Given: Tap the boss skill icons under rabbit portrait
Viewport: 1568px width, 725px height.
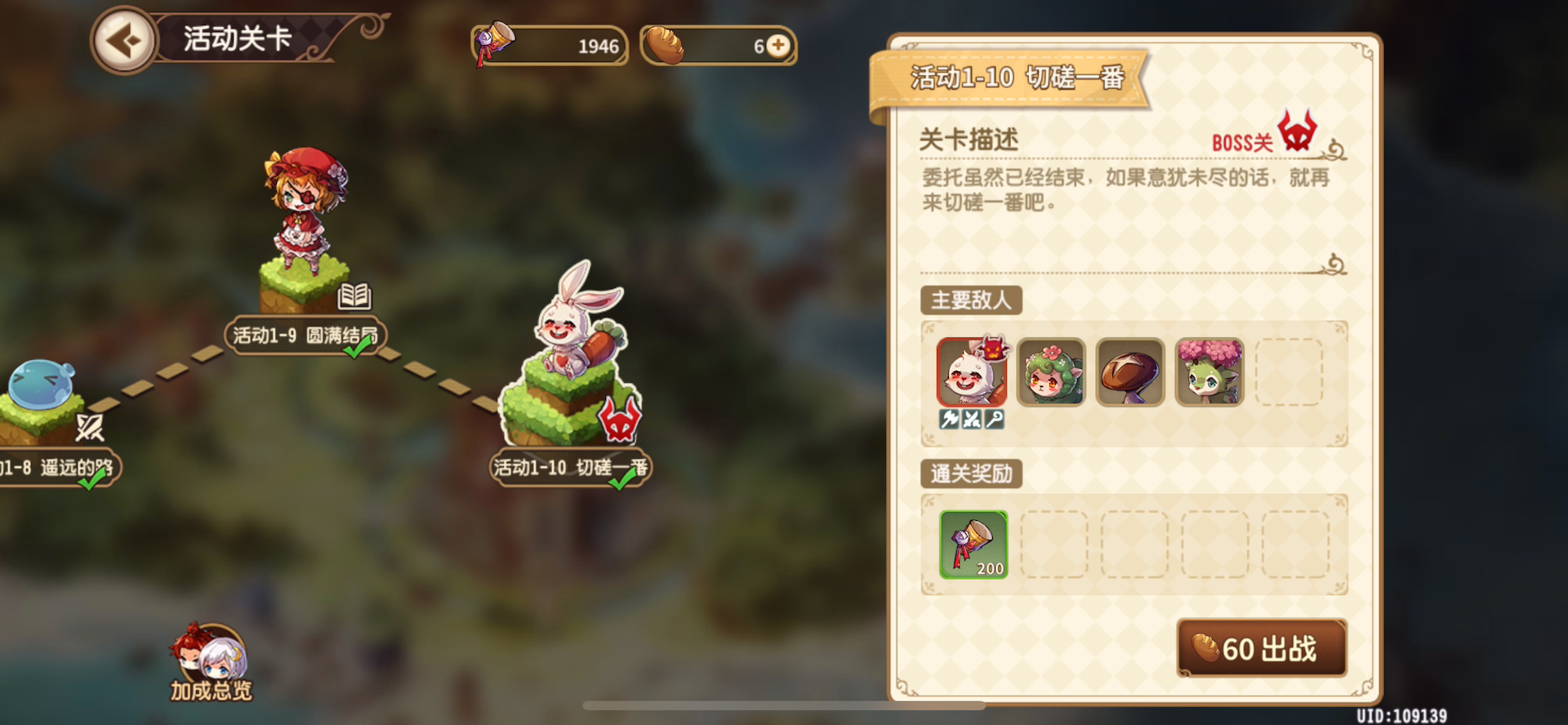Looking at the screenshot, I should [972, 420].
